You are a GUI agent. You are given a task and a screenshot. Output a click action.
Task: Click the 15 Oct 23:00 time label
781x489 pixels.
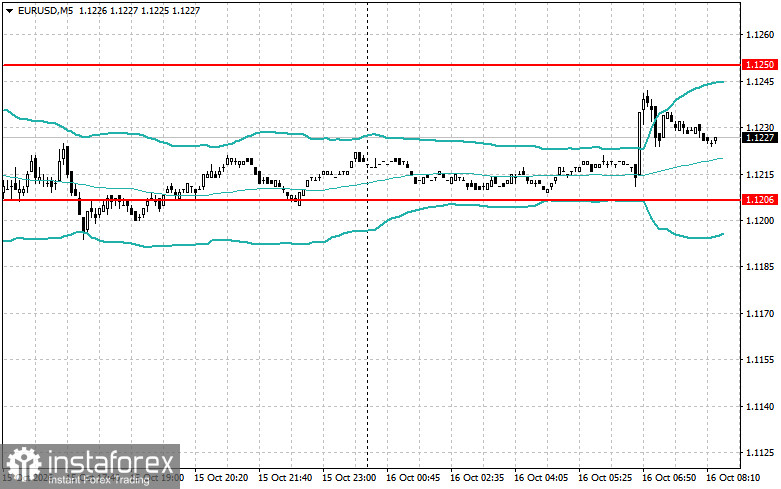(349, 478)
